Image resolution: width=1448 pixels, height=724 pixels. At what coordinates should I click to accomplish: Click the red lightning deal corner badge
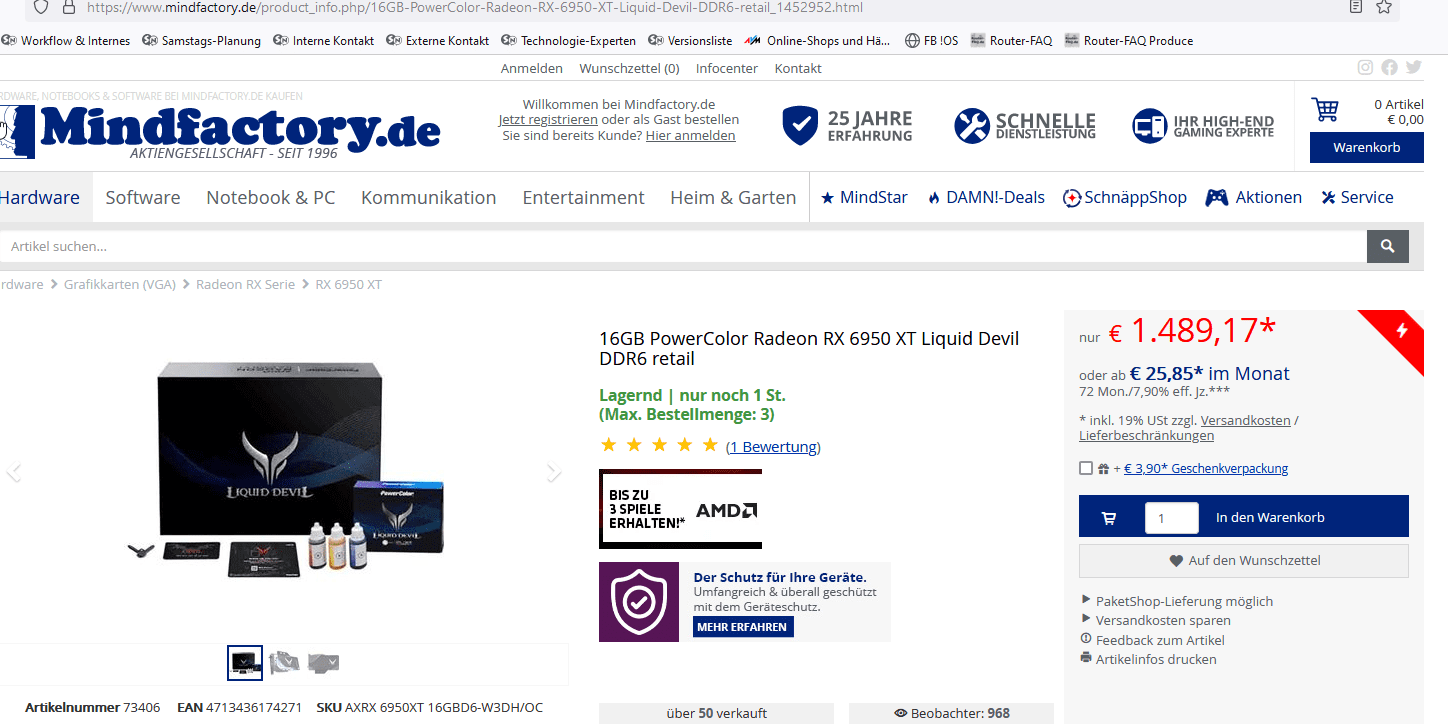click(x=1400, y=333)
